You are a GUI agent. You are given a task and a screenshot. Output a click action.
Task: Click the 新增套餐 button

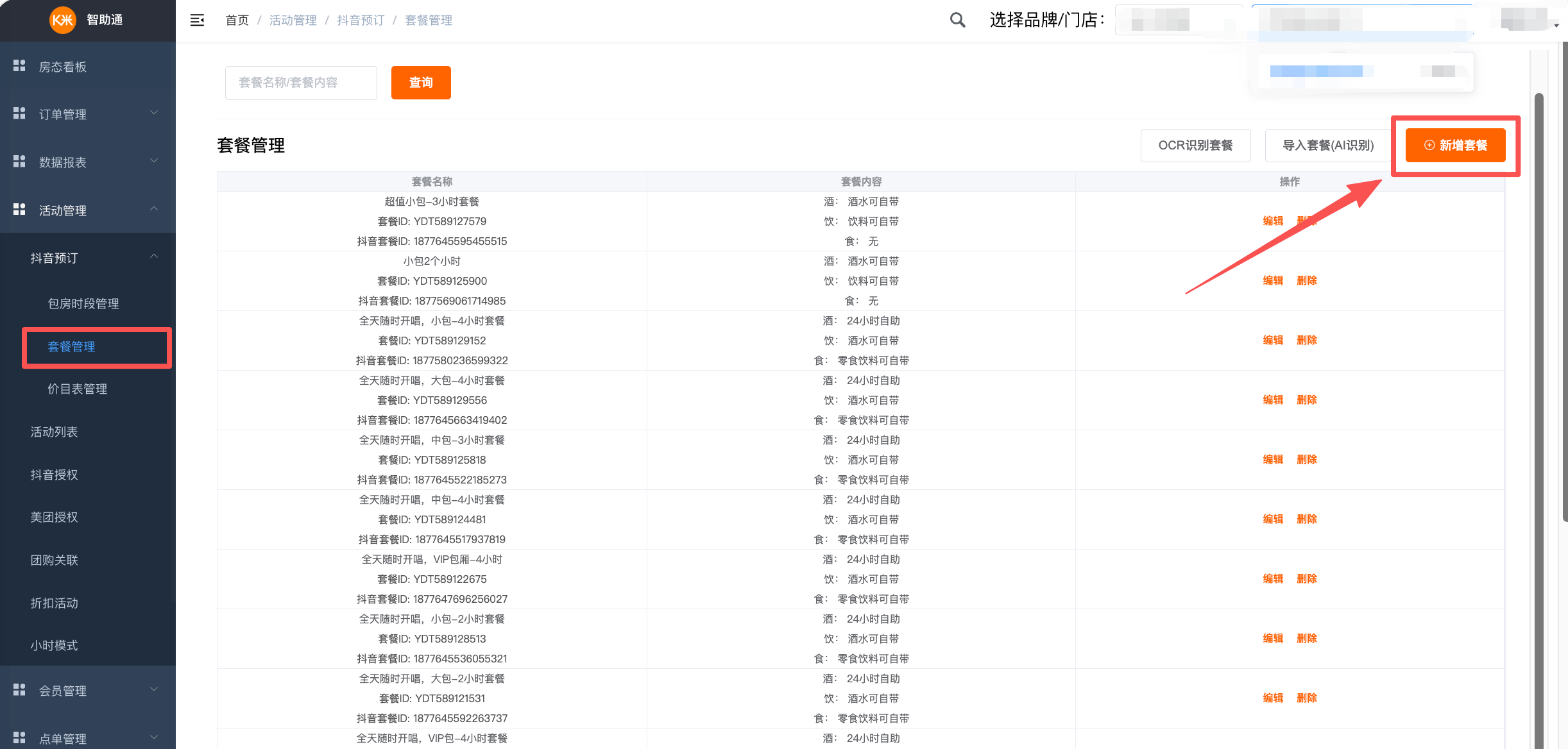point(1455,146)
